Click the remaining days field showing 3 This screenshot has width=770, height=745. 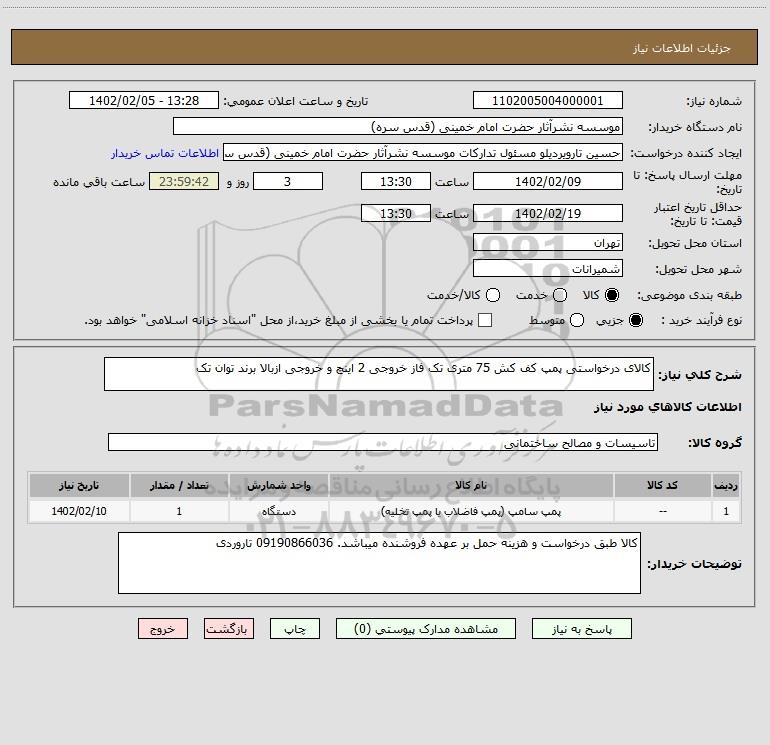click(x=288, y=181)
